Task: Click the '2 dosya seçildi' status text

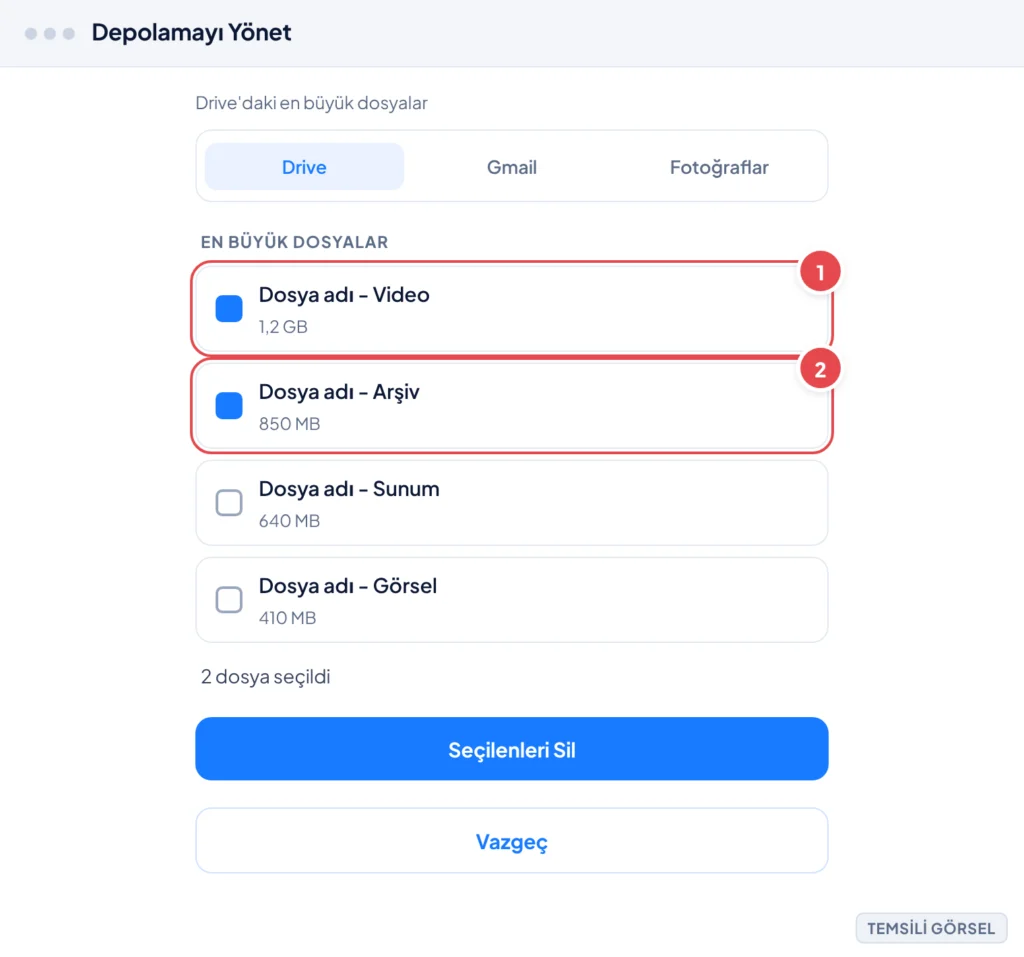Action: (x=266, y=677)
